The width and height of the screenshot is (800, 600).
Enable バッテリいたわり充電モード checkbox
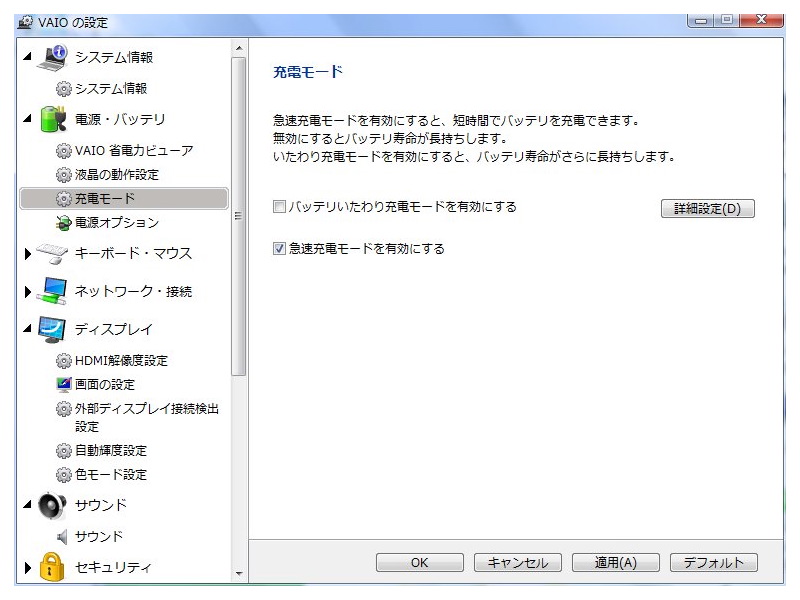click(x=279, y=207)
